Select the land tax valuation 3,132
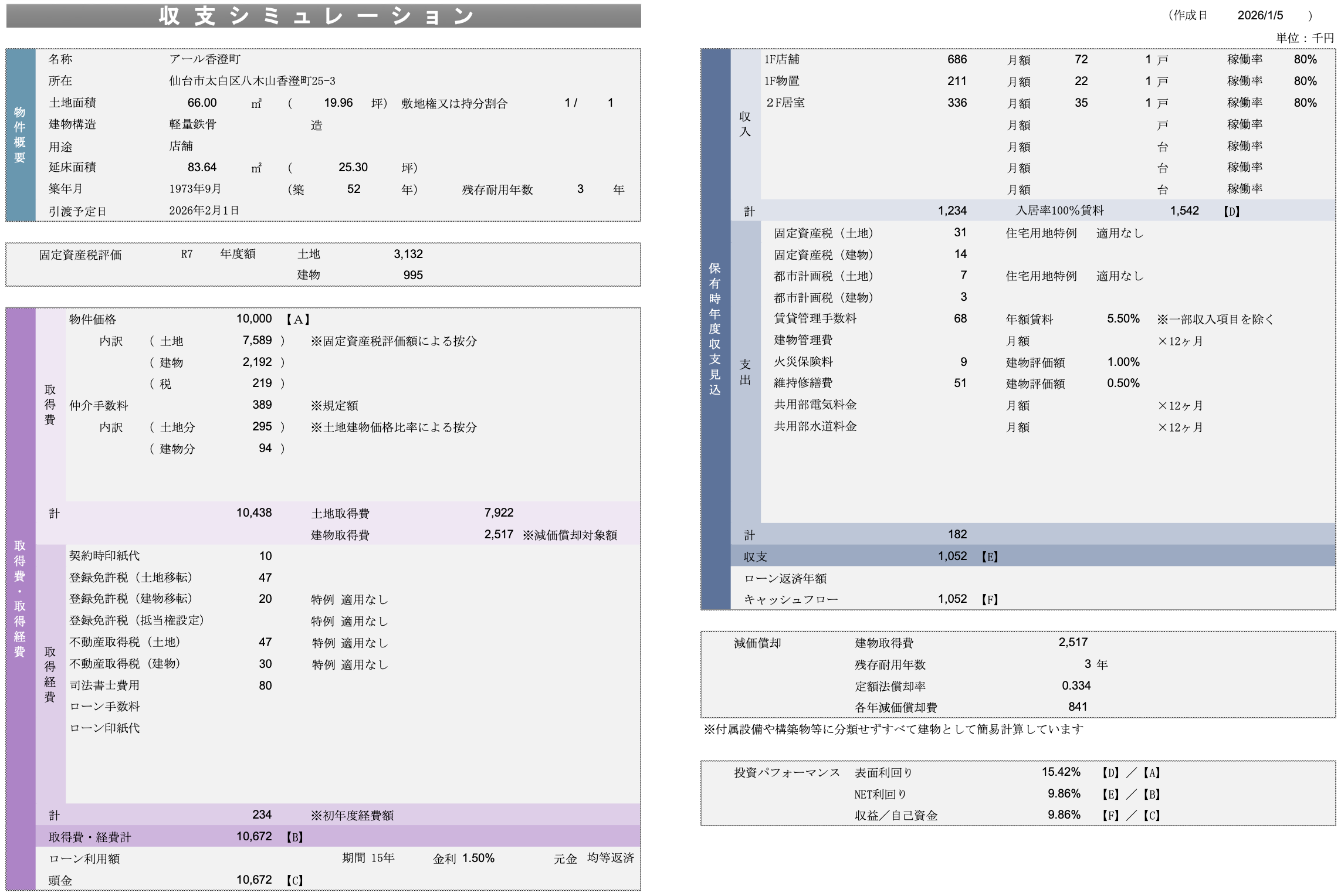The height and width of the screenshot is (896, 1341). [408, 254]
